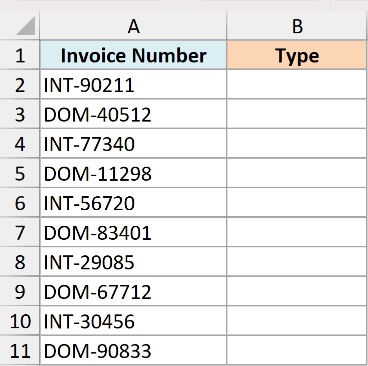Click empty Type cell beside DOM-67712

pos(297,291)
